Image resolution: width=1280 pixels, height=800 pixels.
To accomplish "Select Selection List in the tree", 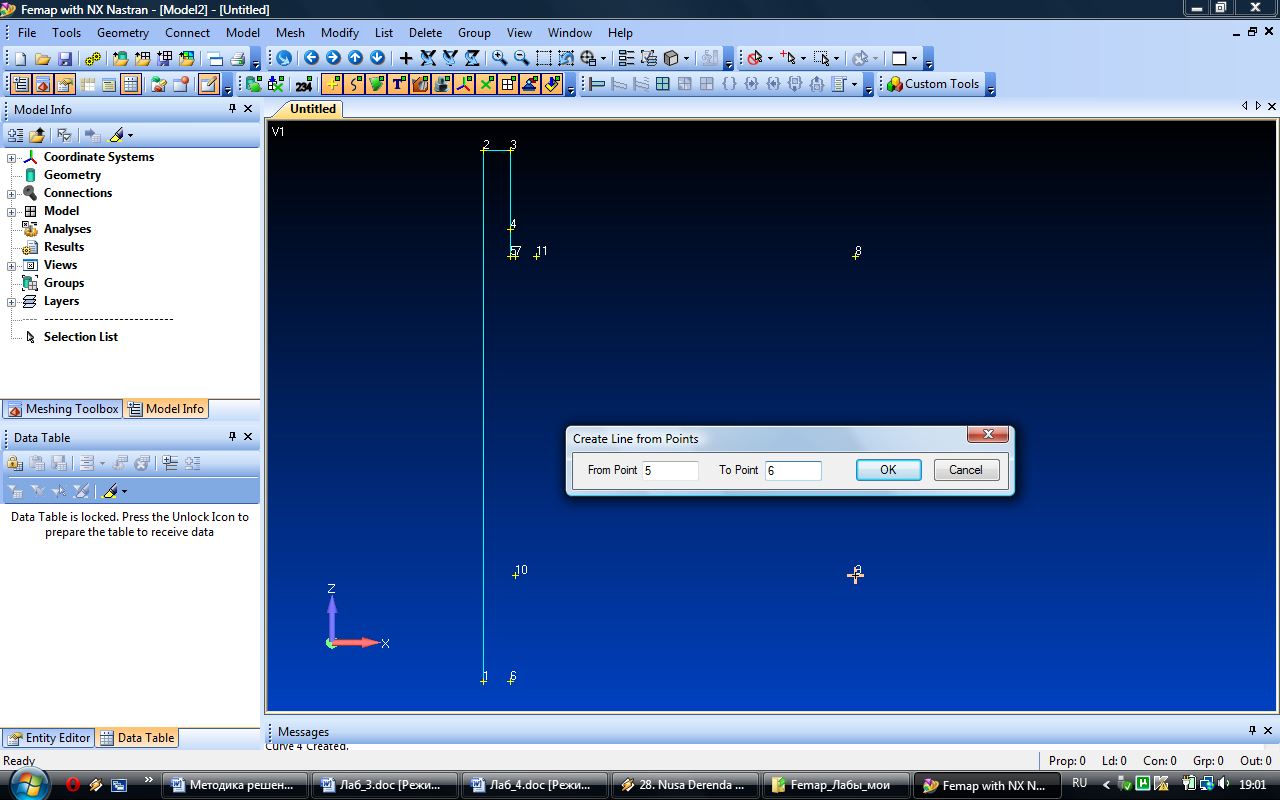I will point(80,337).
